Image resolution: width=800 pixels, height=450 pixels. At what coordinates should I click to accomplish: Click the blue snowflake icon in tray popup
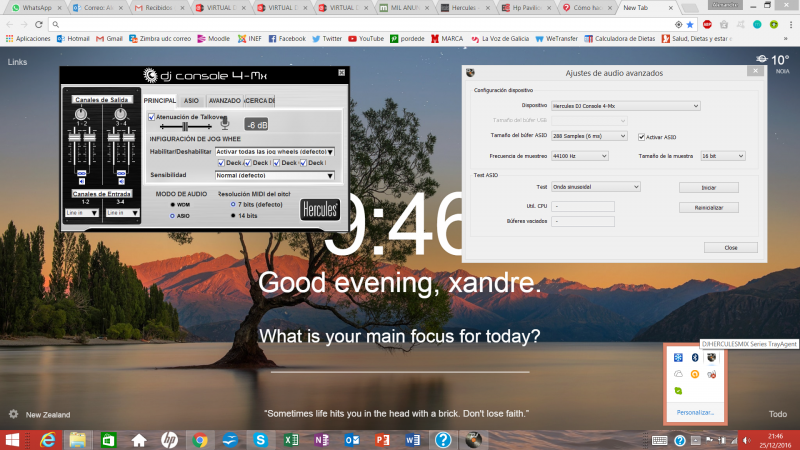[678, 357]
